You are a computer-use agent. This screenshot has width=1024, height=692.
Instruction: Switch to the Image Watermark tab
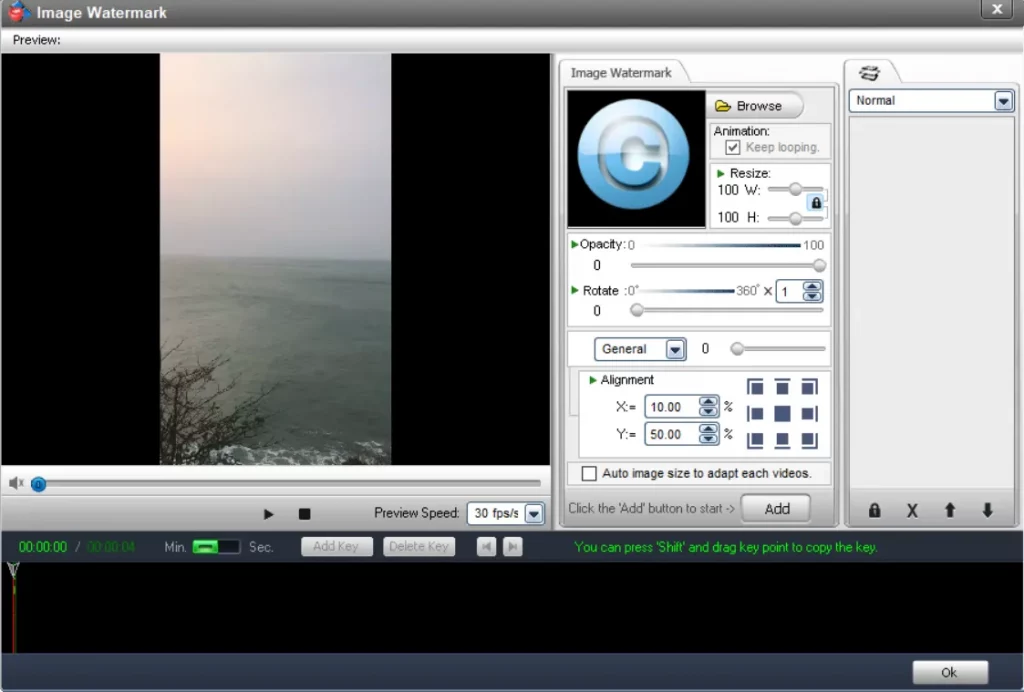point(621,73)
